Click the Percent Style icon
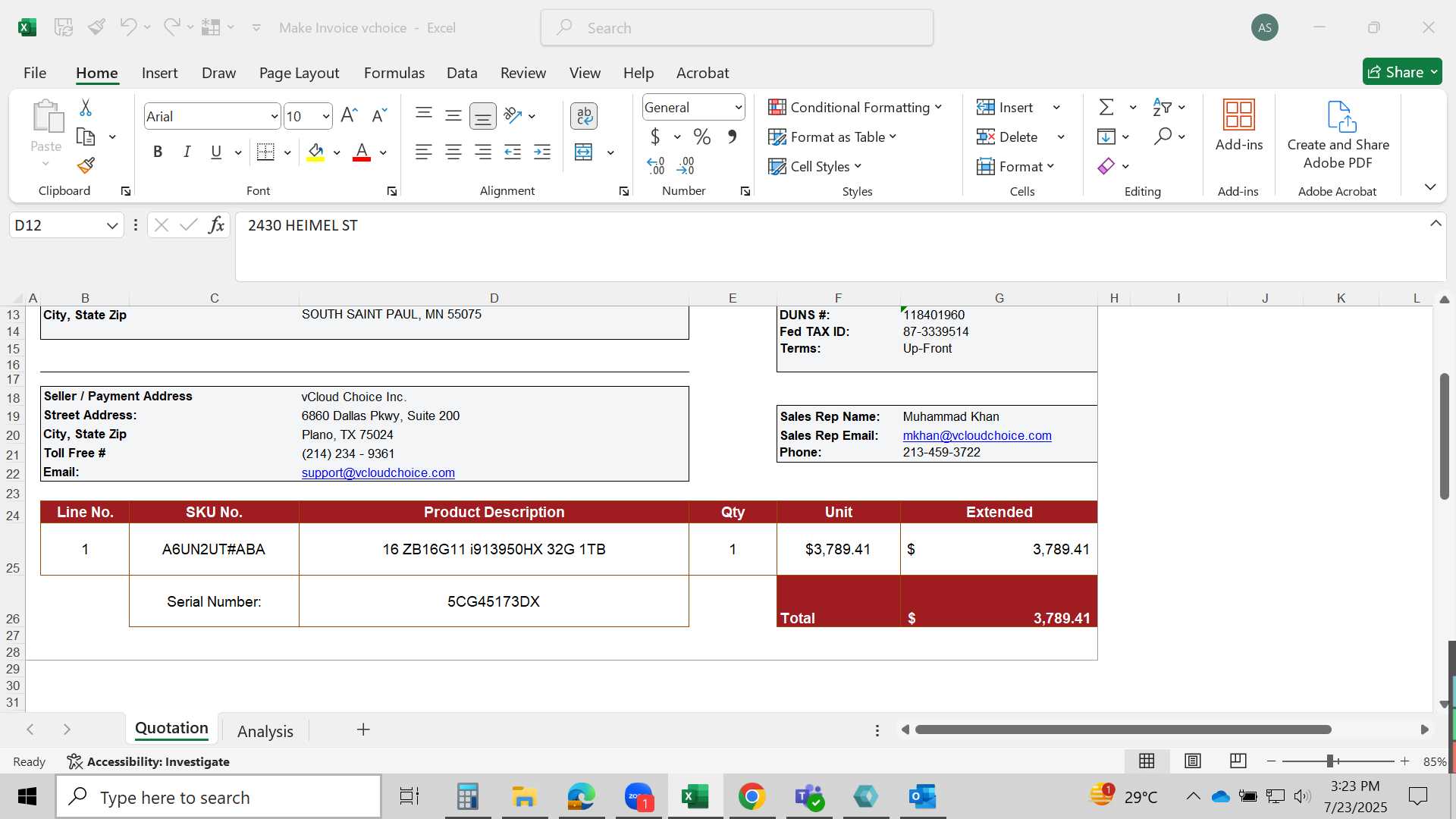The width and height of the screenshot is (1456, 819). pyautogui.click(x=702, y=136)
